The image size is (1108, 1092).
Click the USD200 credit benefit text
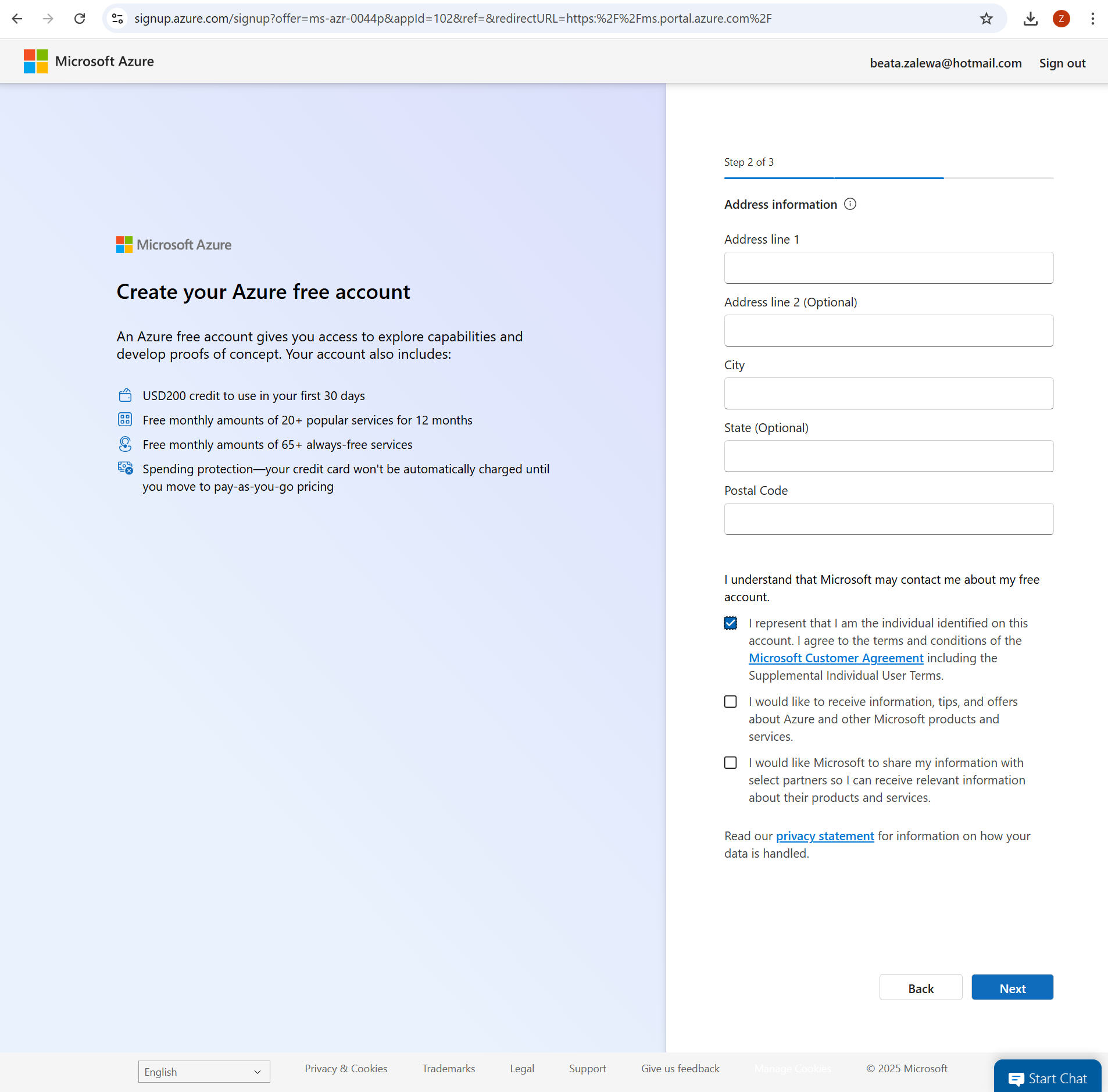254,395
